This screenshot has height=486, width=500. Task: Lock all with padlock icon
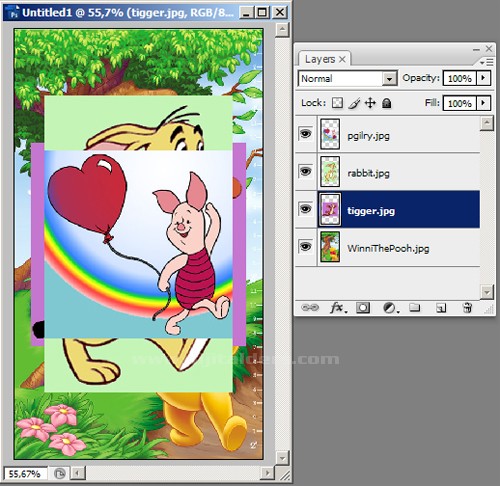click(x=387, y=103)
